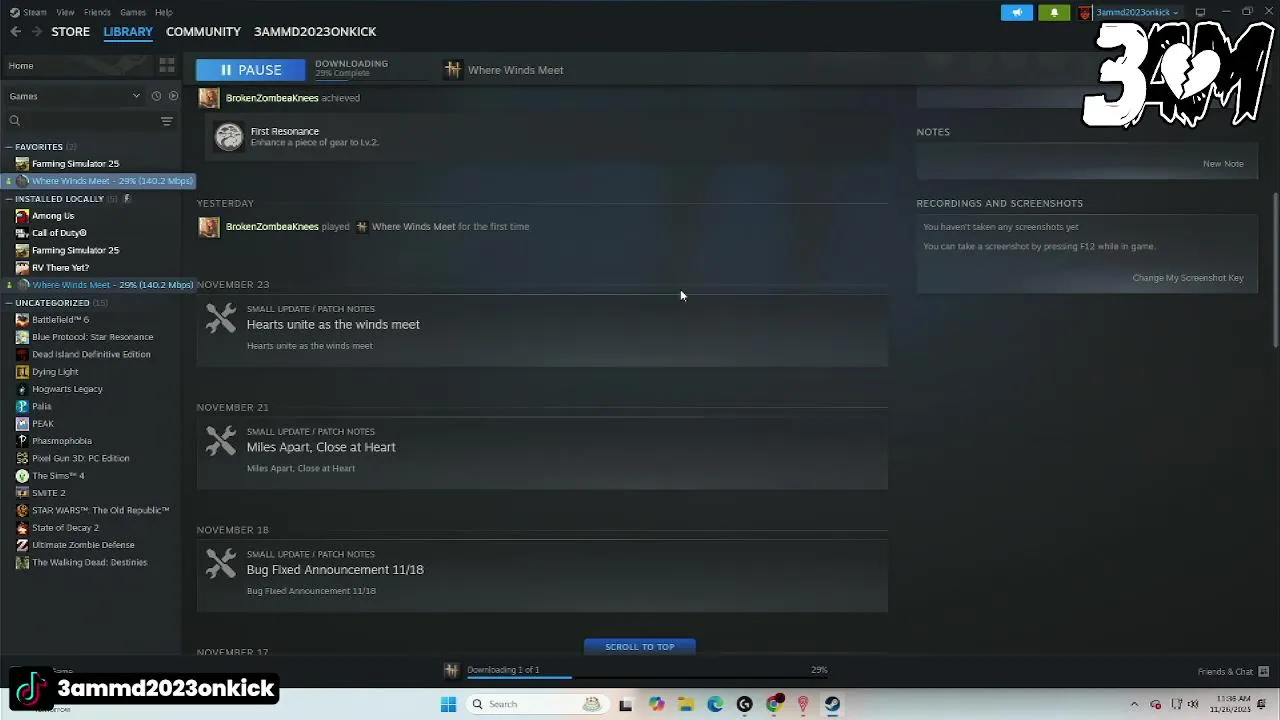Select The Walking Dead: Destinies
Viewport: 1280px width, 720px height.
point(89,563)
